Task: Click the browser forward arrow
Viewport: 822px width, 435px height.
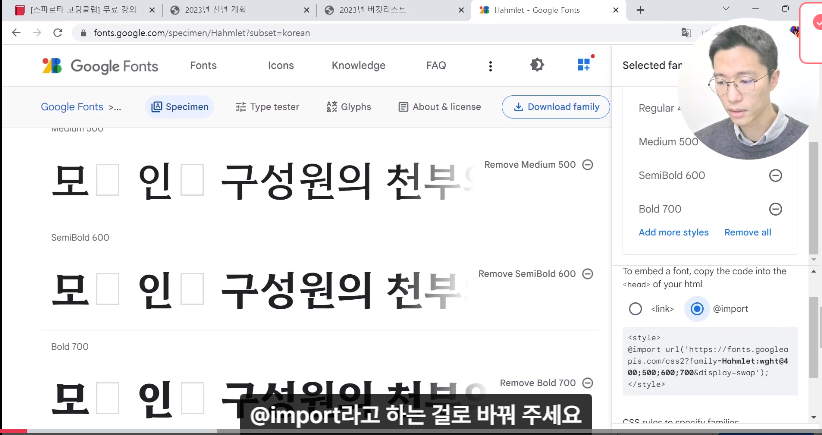Action: coord(37,32)
